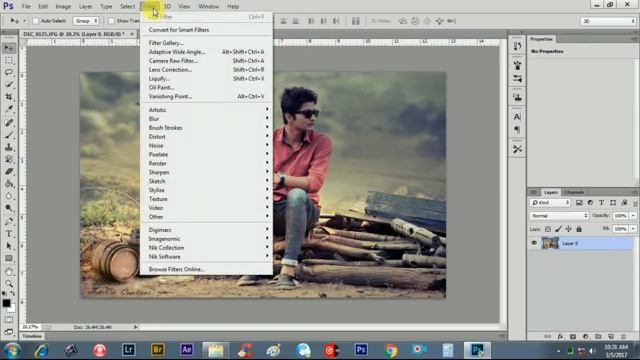Viewport: 640px width, 360px height.
Task: Toggle lock all padlock icon
Action: pos(579,229)
